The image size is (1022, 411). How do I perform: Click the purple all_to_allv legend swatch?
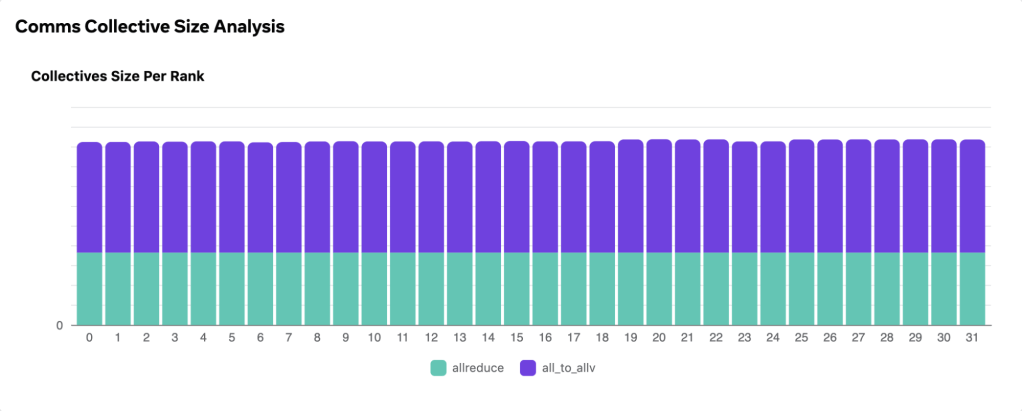pyautogui.click(x=528, y=368)
